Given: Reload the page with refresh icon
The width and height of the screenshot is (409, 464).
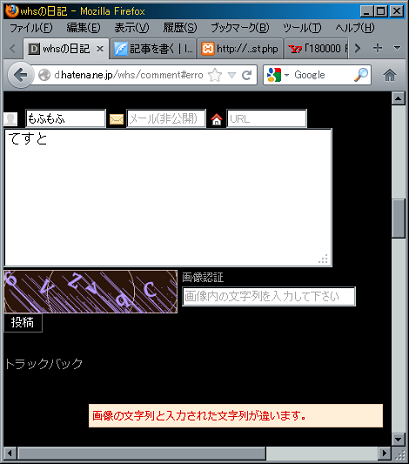Looking at the screenshot, I should coord(246,75).
